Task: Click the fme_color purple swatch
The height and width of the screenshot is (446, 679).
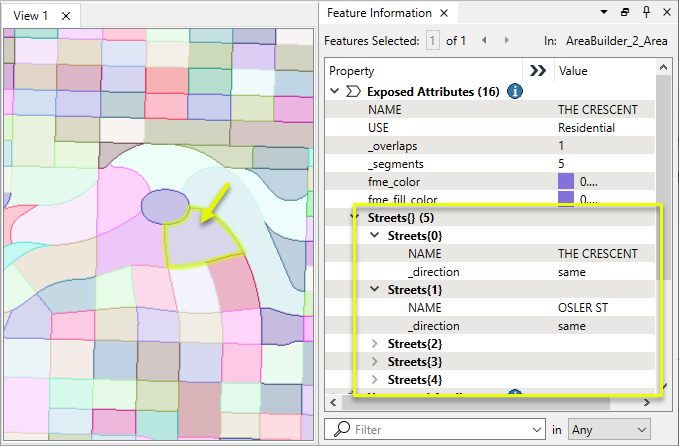Action: tap(566, 181)
